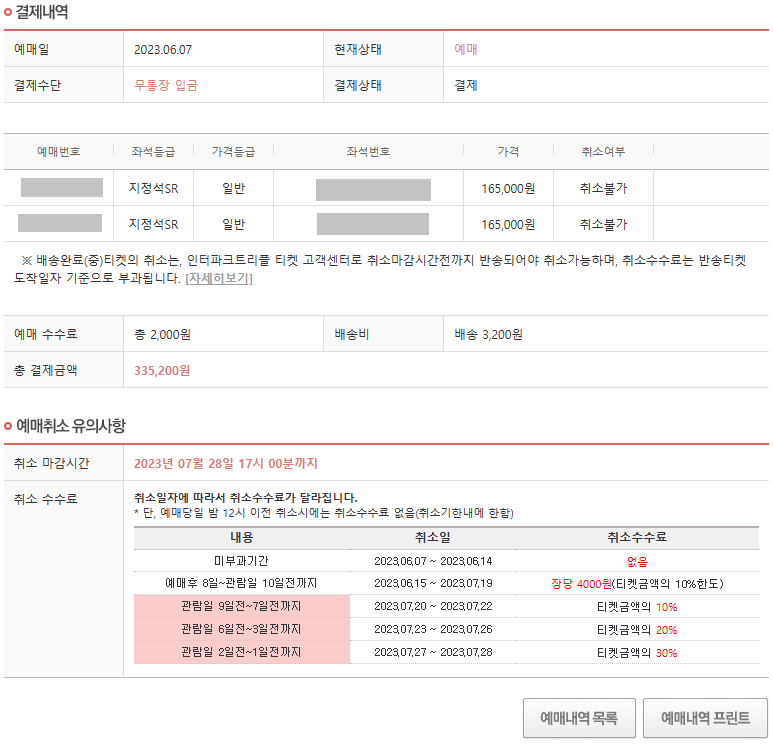
Task: Click the total amount 335,200원
Action: (162, 371)
